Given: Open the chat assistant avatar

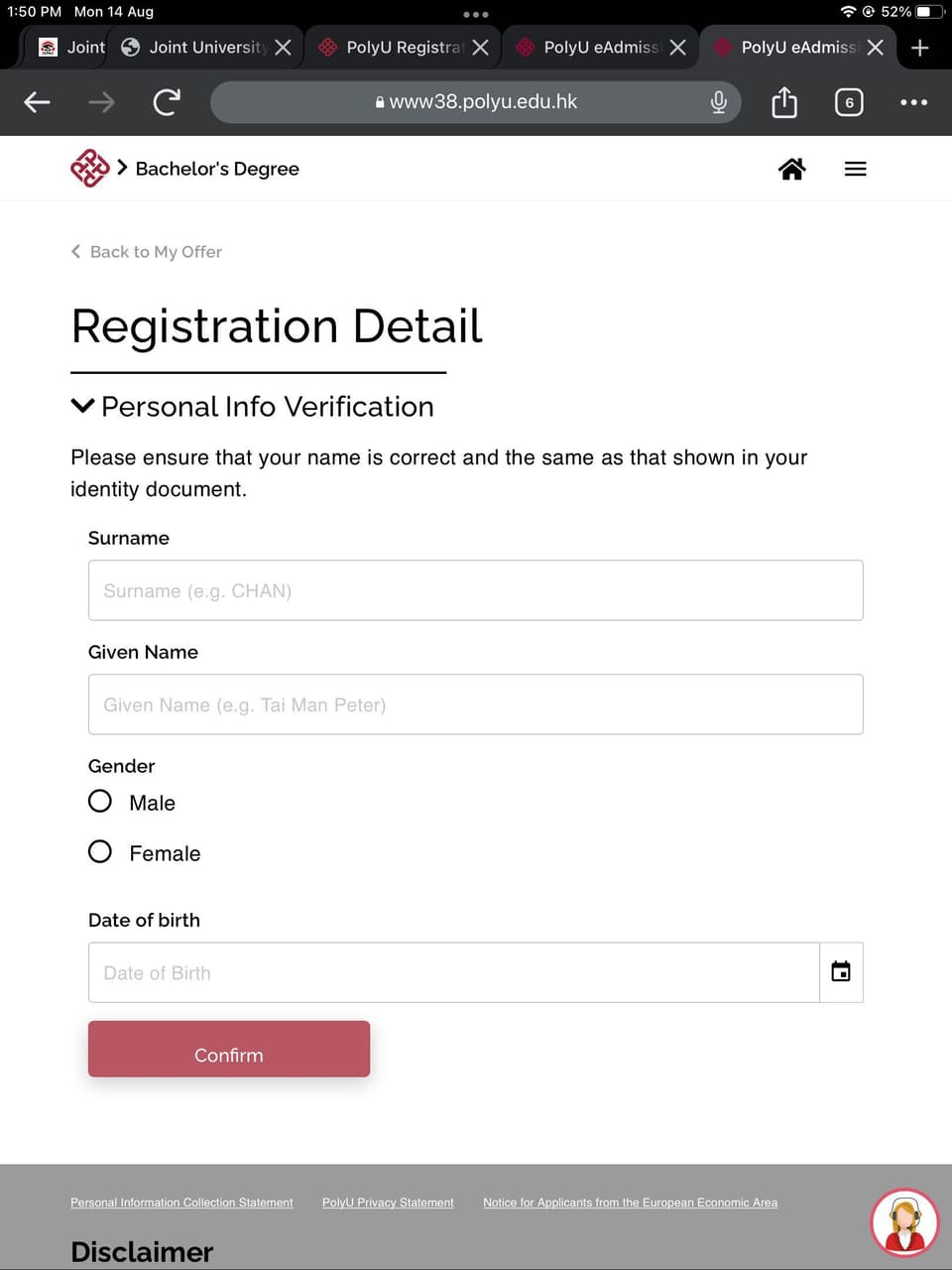Looking at the screenshot, I should tap(904, 1221).
